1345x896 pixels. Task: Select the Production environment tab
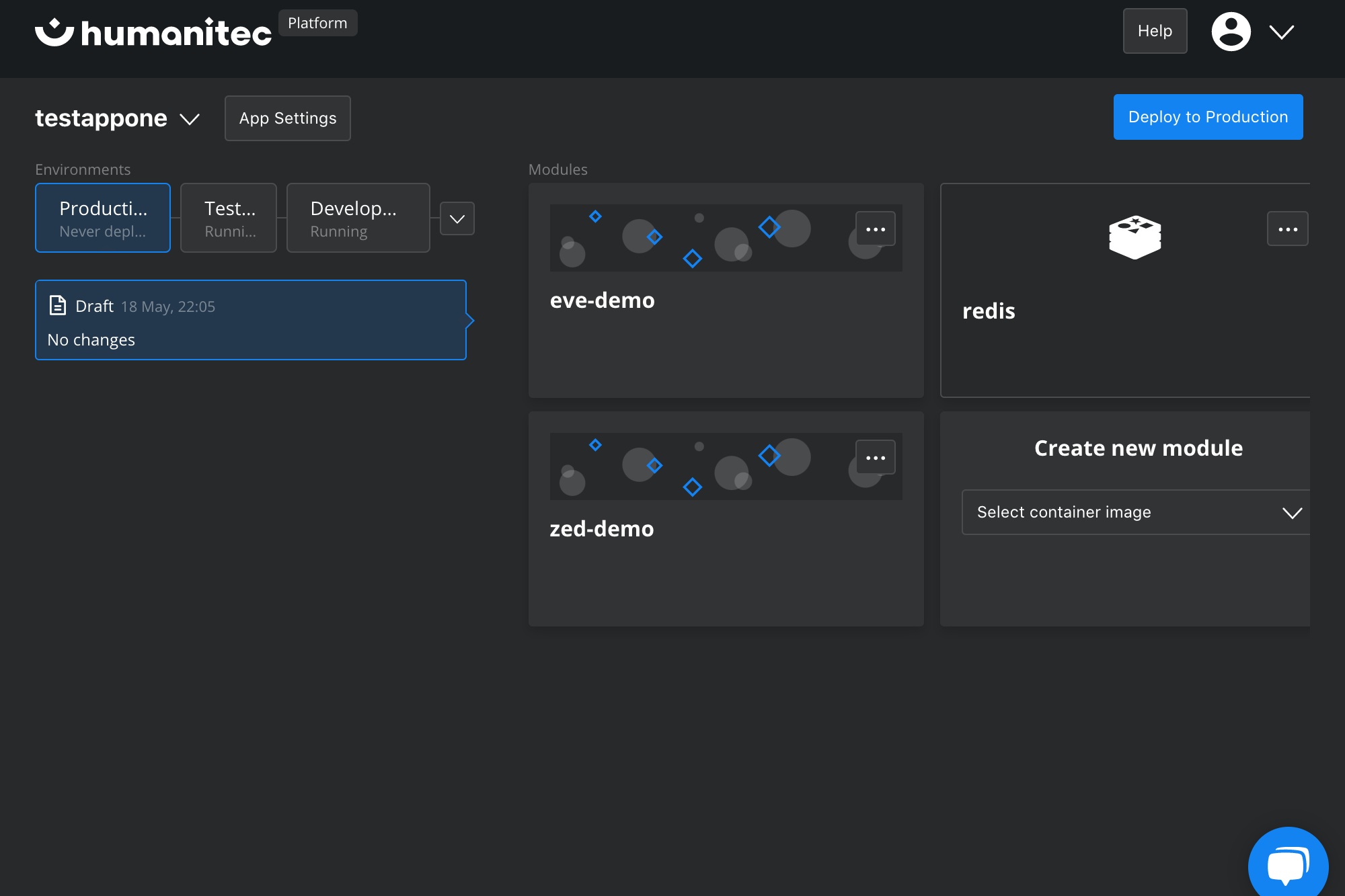(103, 218)
